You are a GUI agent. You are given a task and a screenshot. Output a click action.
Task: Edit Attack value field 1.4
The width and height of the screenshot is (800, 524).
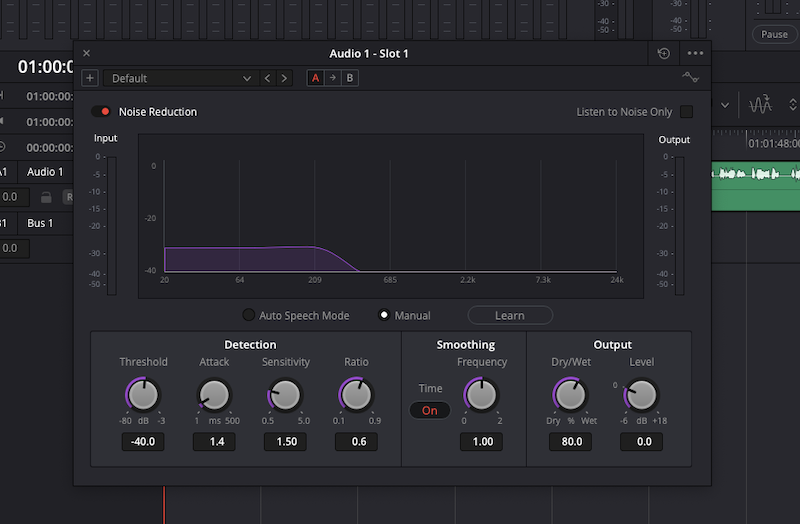(214, 441)
